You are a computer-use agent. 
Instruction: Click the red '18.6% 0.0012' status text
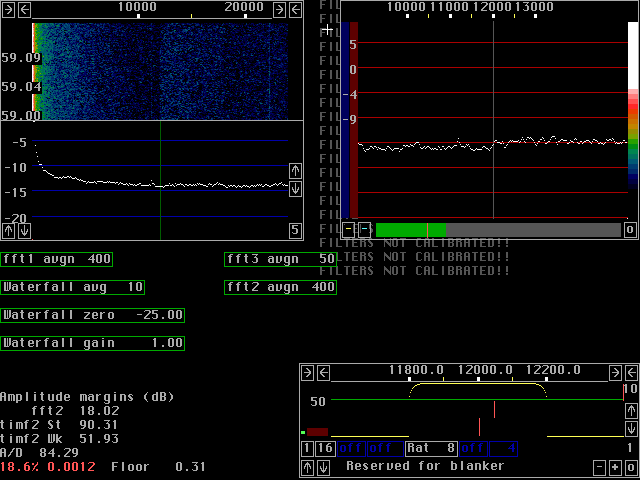pos(48,467)
